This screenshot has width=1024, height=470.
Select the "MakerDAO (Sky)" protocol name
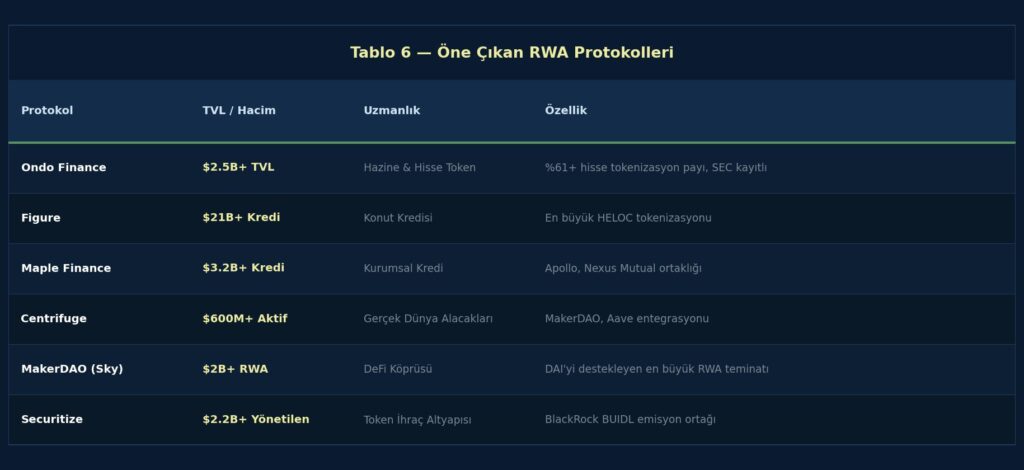(72, 369)
